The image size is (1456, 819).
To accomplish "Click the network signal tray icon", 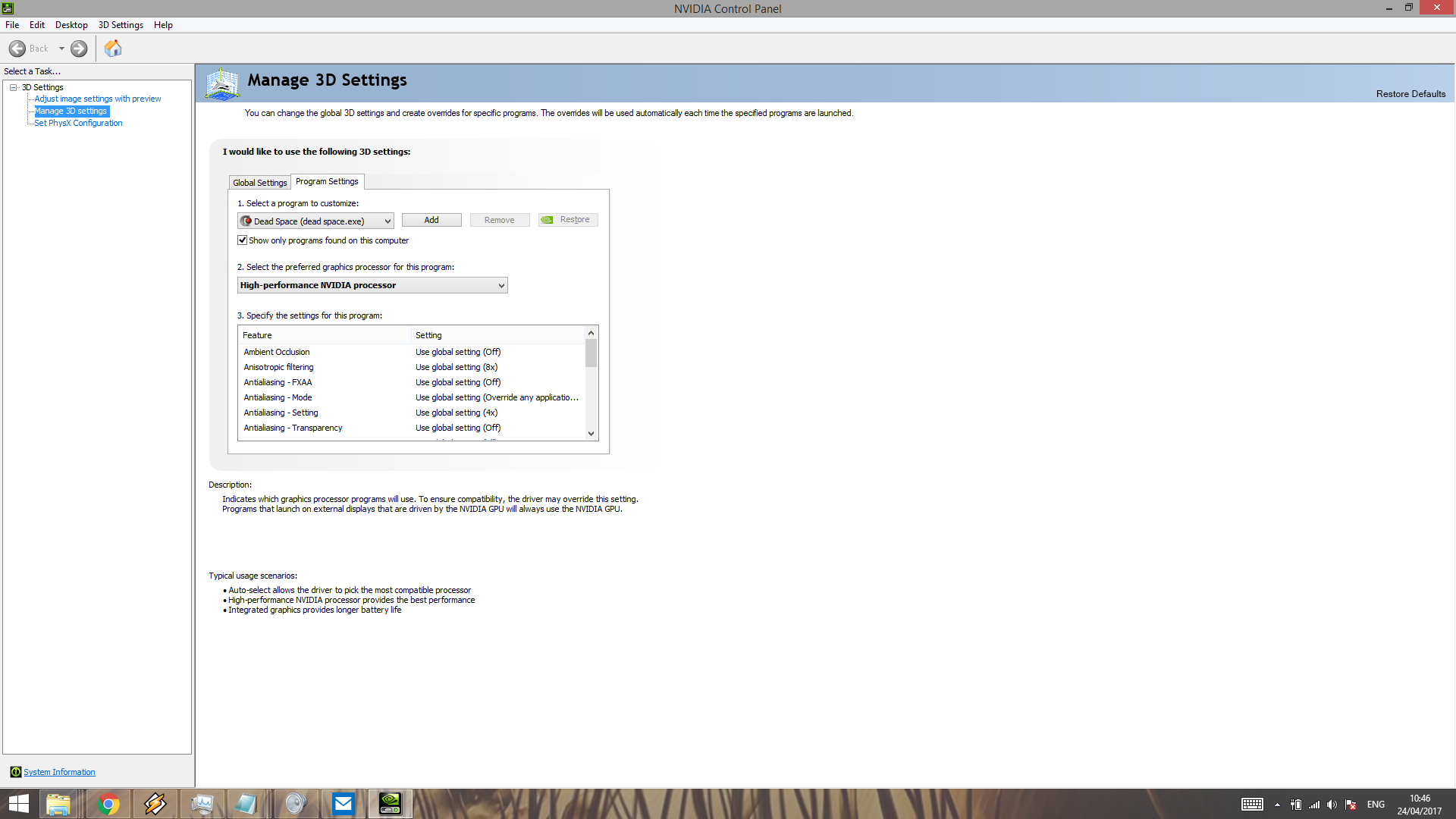I will (x=1314, y=805).
